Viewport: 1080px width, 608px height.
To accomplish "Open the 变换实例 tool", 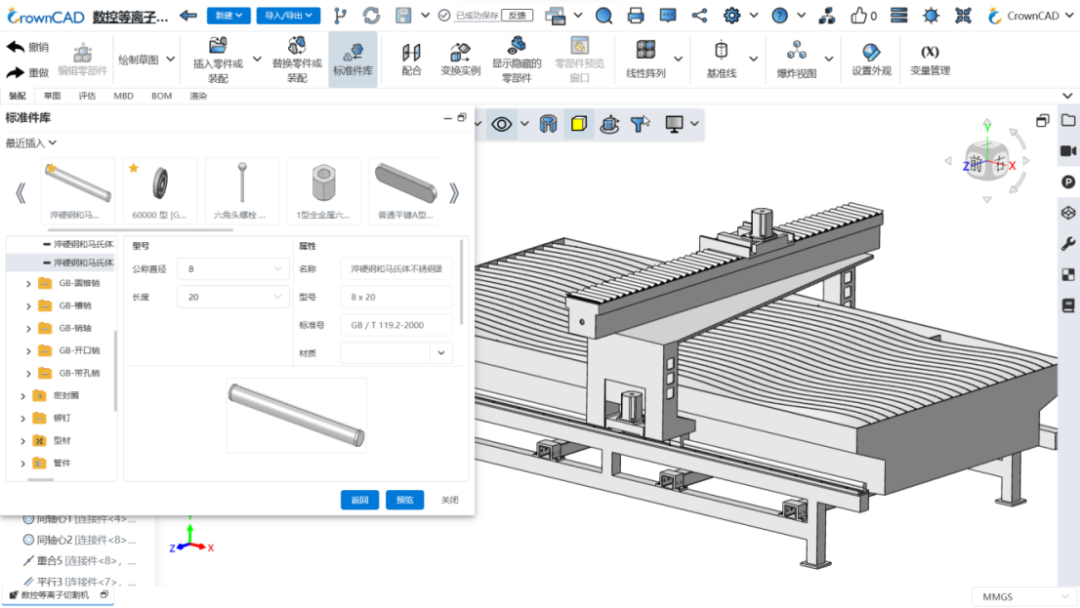I will click(x=460, y=59).
